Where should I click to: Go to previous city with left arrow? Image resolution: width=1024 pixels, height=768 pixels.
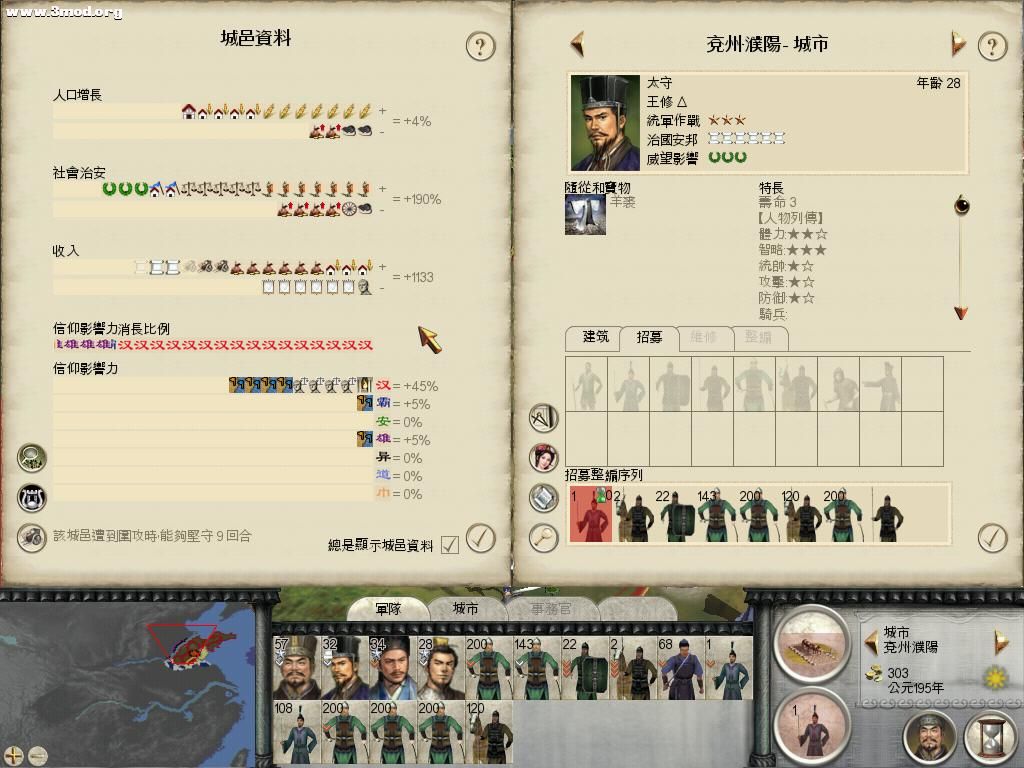577,44
